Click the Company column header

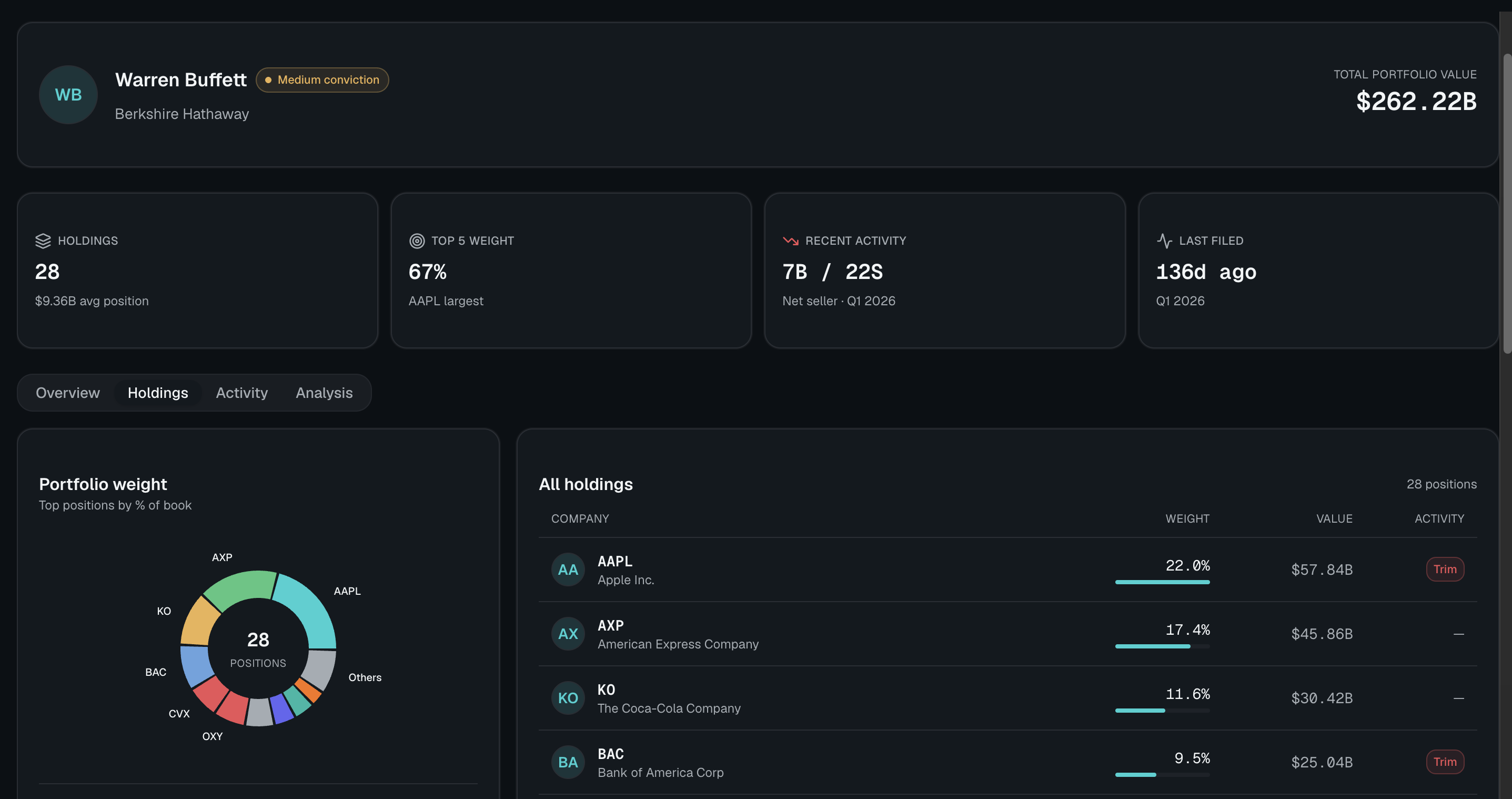point(579,518)
